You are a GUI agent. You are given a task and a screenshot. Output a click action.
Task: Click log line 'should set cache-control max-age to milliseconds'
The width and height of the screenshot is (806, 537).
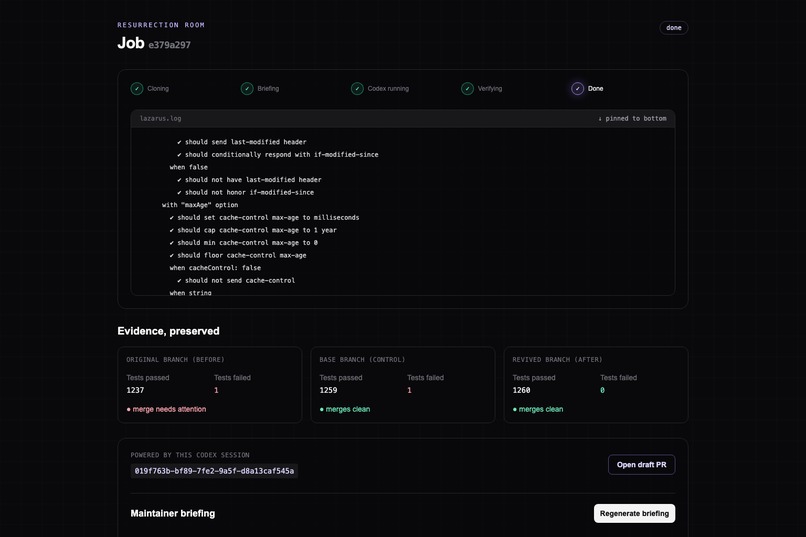(x=264, y=217)
